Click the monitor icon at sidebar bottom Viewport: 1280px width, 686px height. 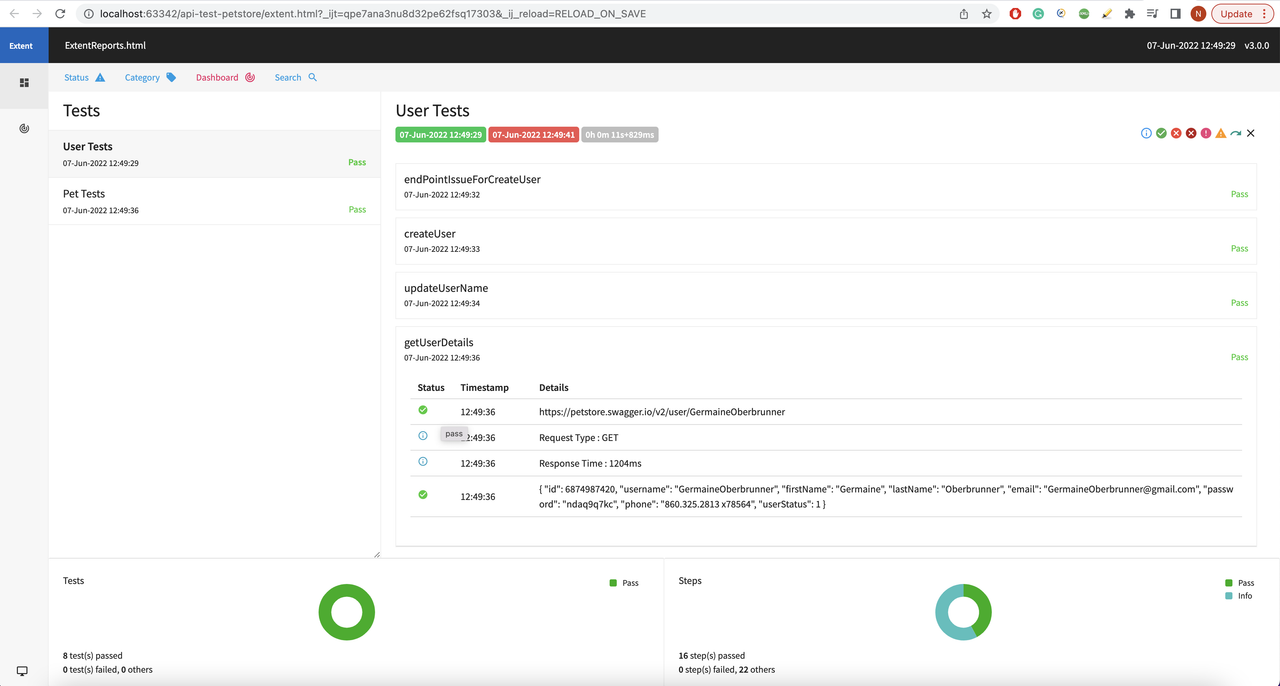point(22,671)
